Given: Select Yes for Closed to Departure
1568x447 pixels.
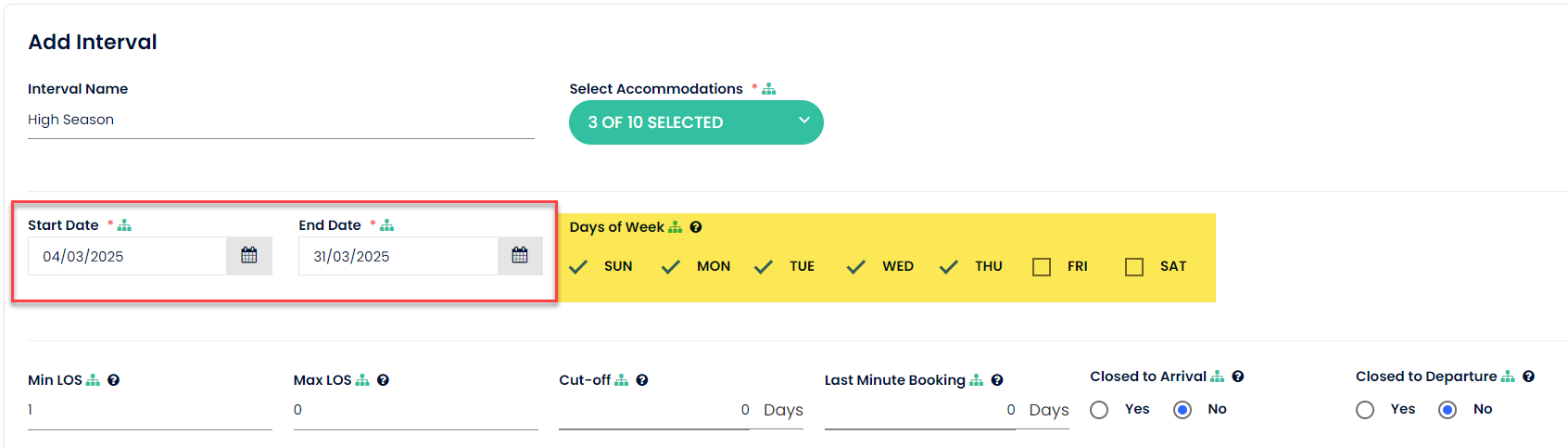Looking at the screenshot, I should 1365,410.
